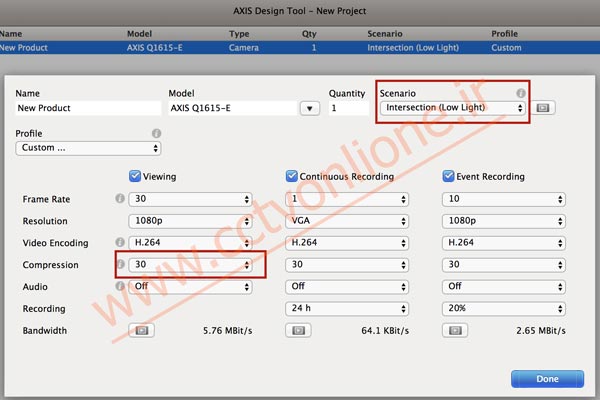Click the Scenario column header
The height and width of the screenshot is (400, 600).
385,34
